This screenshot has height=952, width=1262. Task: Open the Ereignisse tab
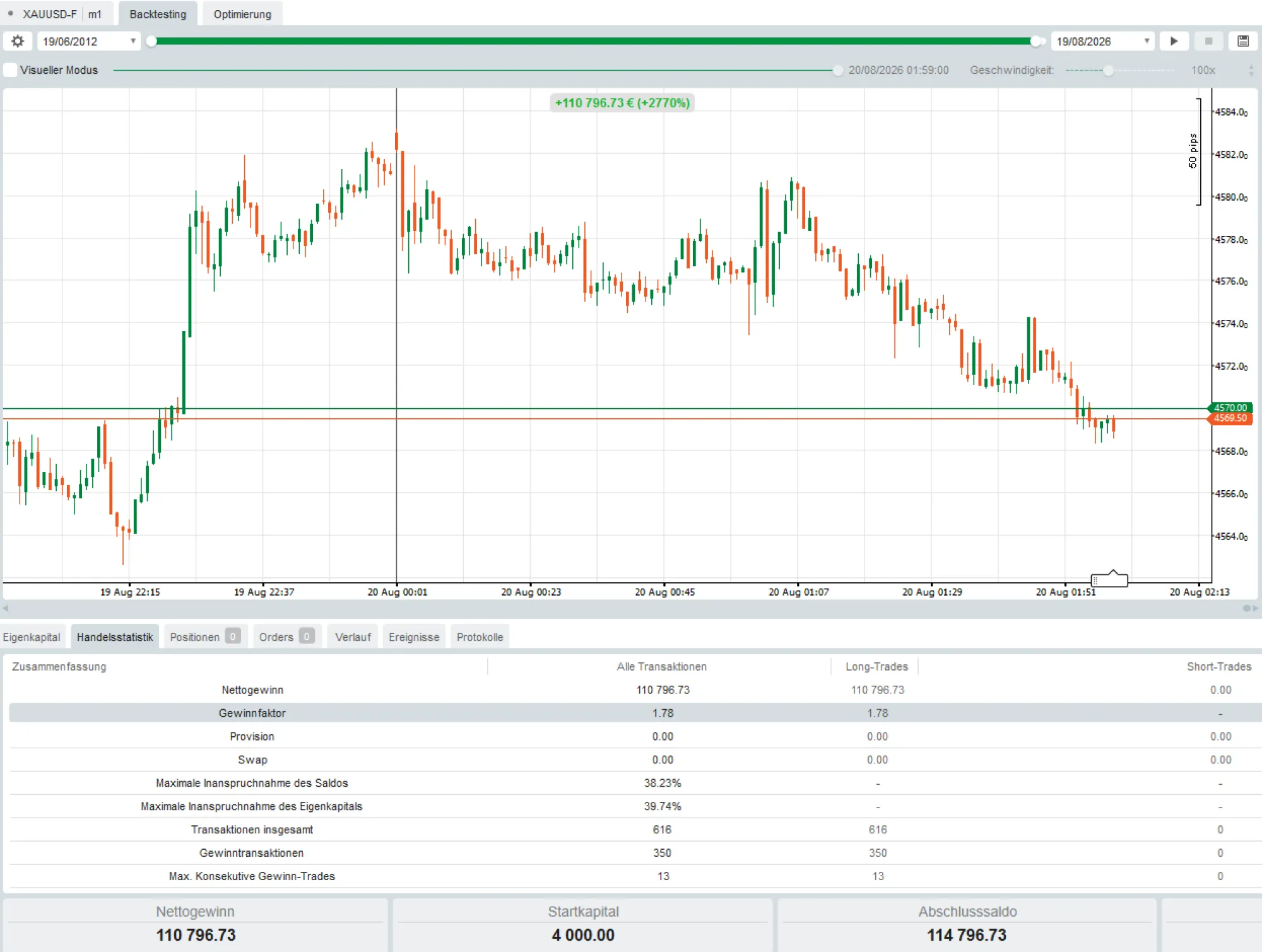coord(414,637)
